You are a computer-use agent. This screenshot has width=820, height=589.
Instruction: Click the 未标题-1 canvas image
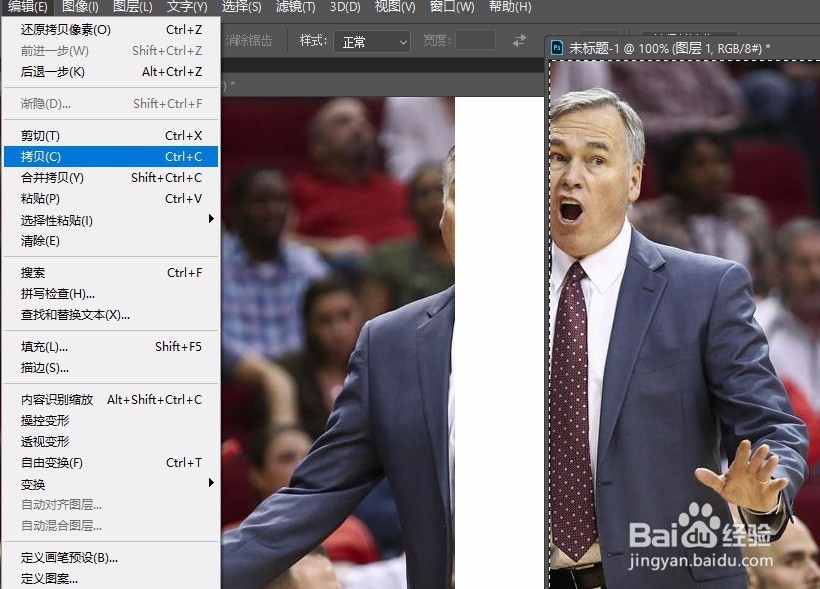685,324
